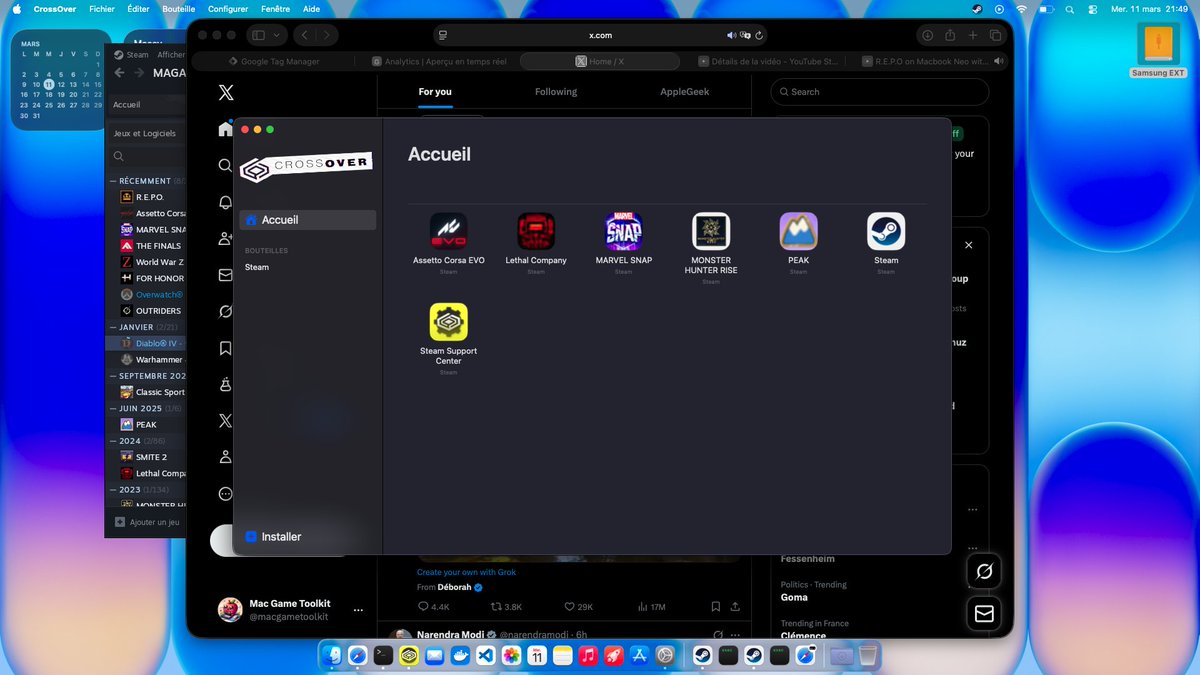Viewport: 1200px width, 675px height.
Task: Open X Profile person icon
Action: pyautogui.click(x=226, y=457)
